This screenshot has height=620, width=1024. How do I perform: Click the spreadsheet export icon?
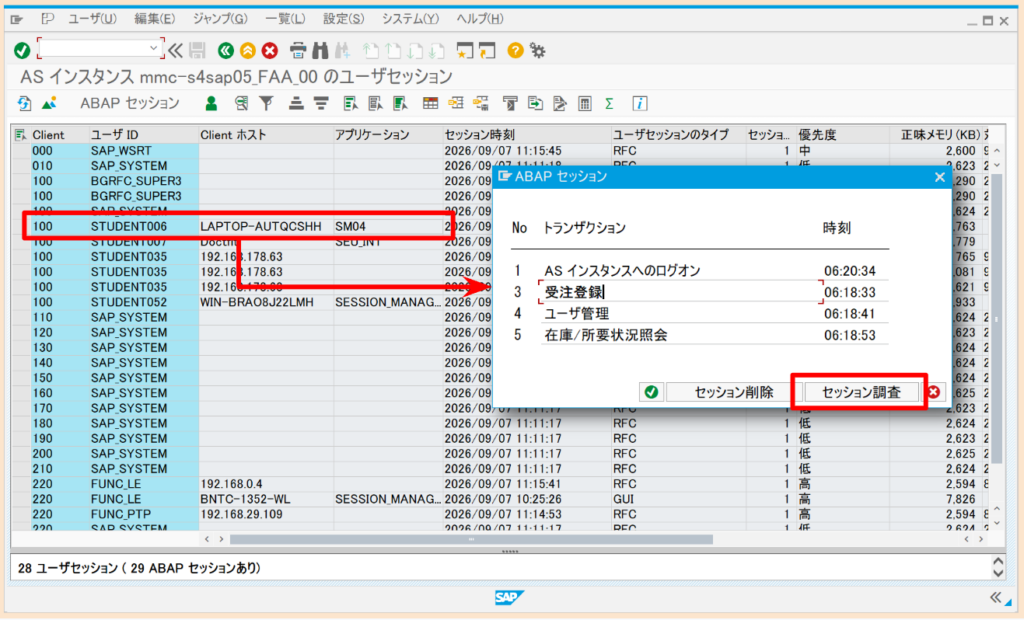tap(585, 103)
